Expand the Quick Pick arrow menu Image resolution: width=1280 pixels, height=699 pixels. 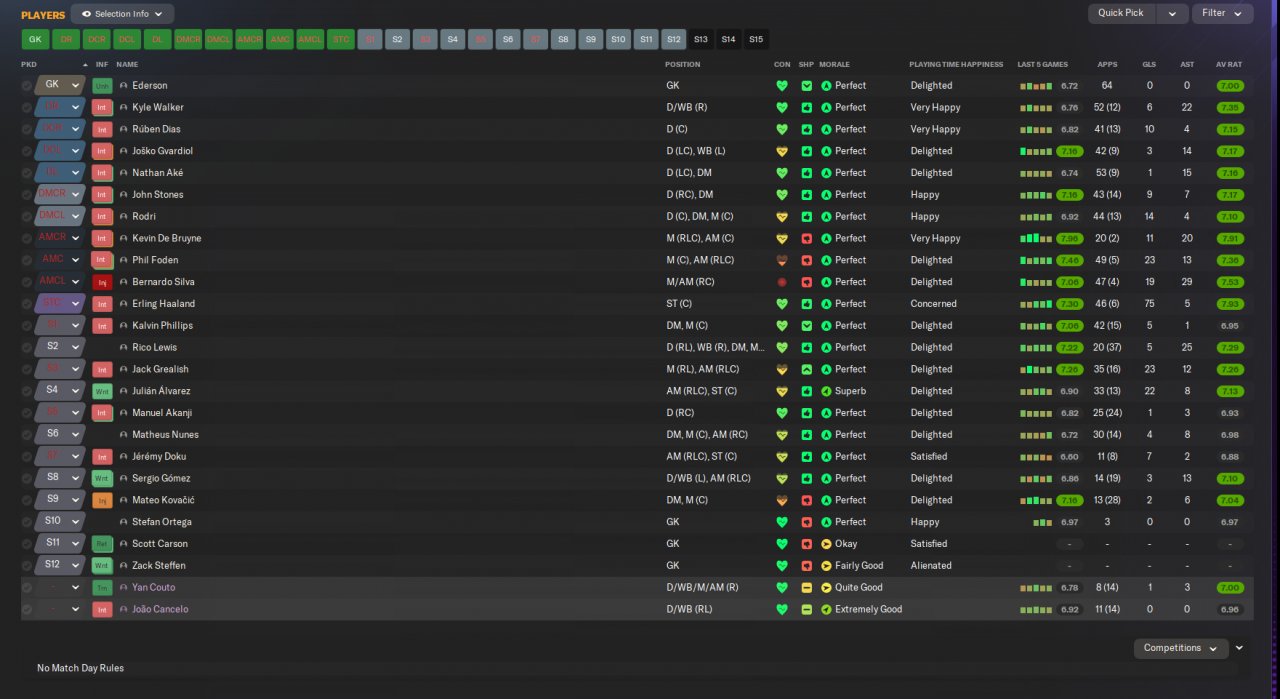pyautogui.click(x=1172, y=14)
